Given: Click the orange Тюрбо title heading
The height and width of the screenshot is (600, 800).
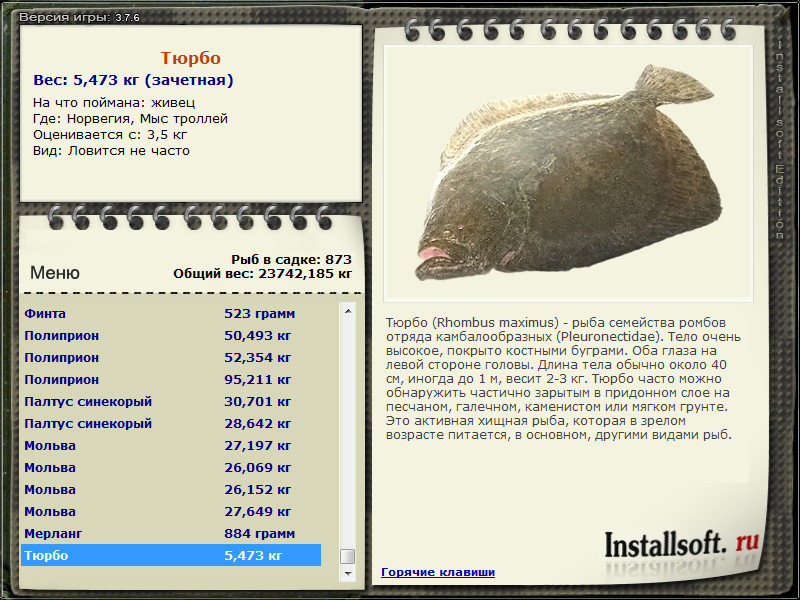Looking at the screenshot, I should pyautogui.click(x=191, y=58).
